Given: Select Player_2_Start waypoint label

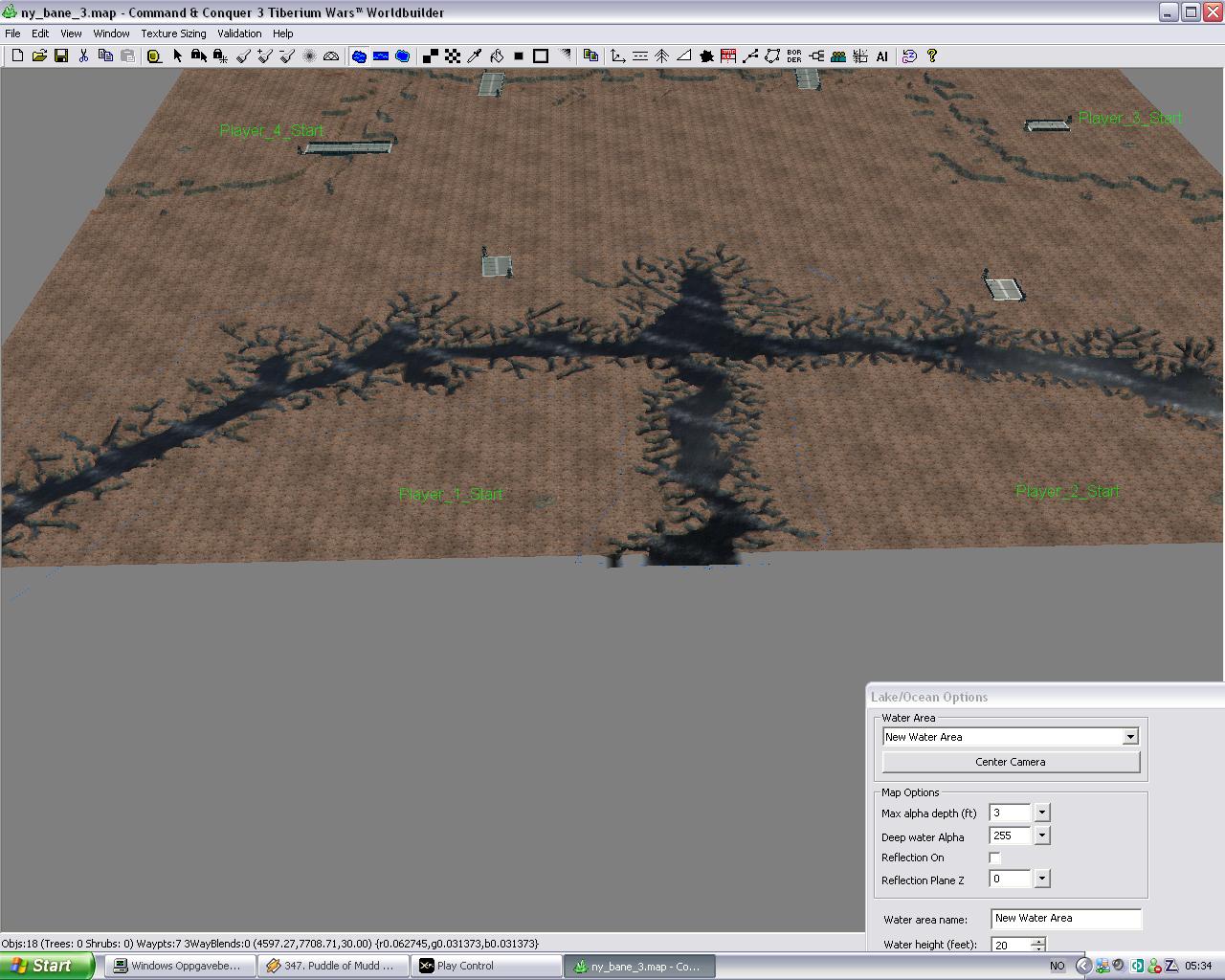Looking at the screenshot, I should click(1067, 491).
